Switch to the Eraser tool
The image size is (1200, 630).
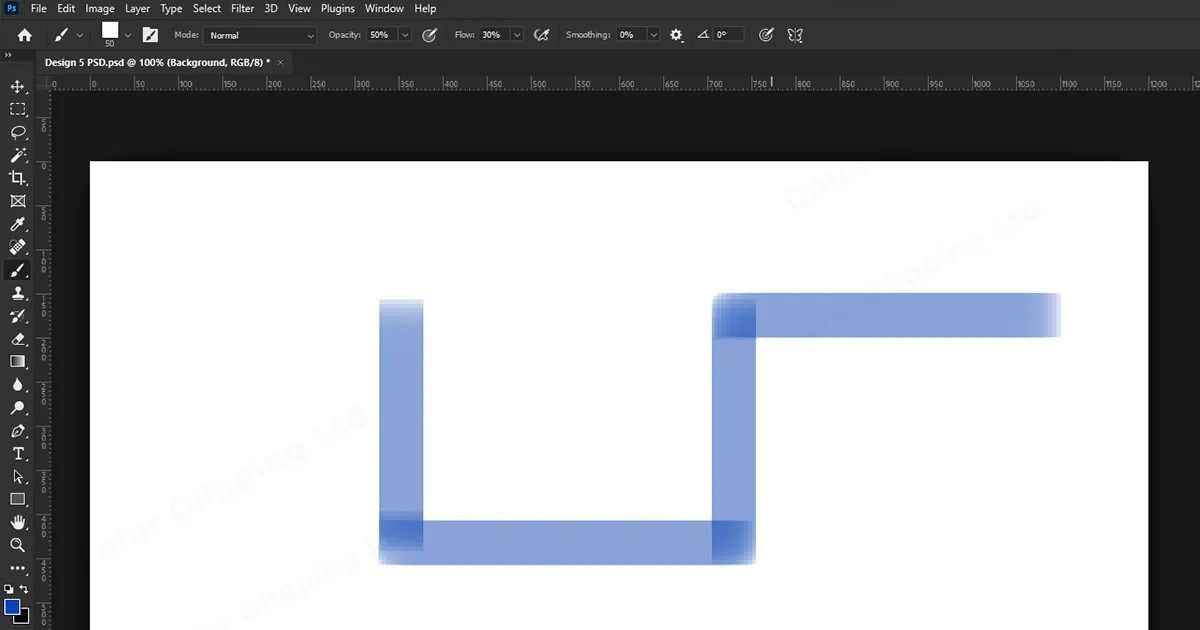[x=17, y=339]
